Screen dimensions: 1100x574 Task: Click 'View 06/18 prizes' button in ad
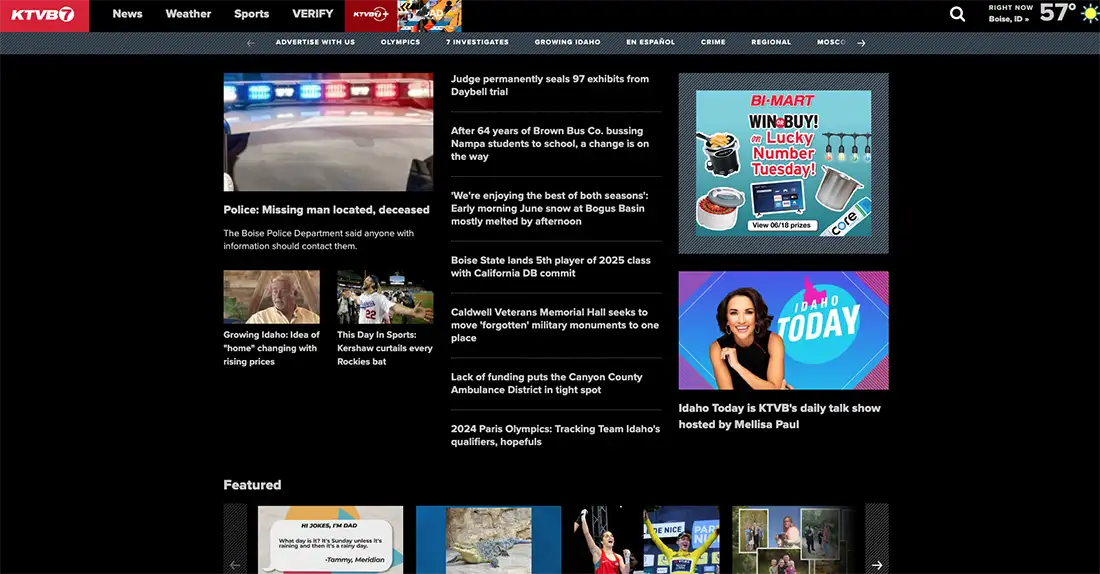(782, 225)
